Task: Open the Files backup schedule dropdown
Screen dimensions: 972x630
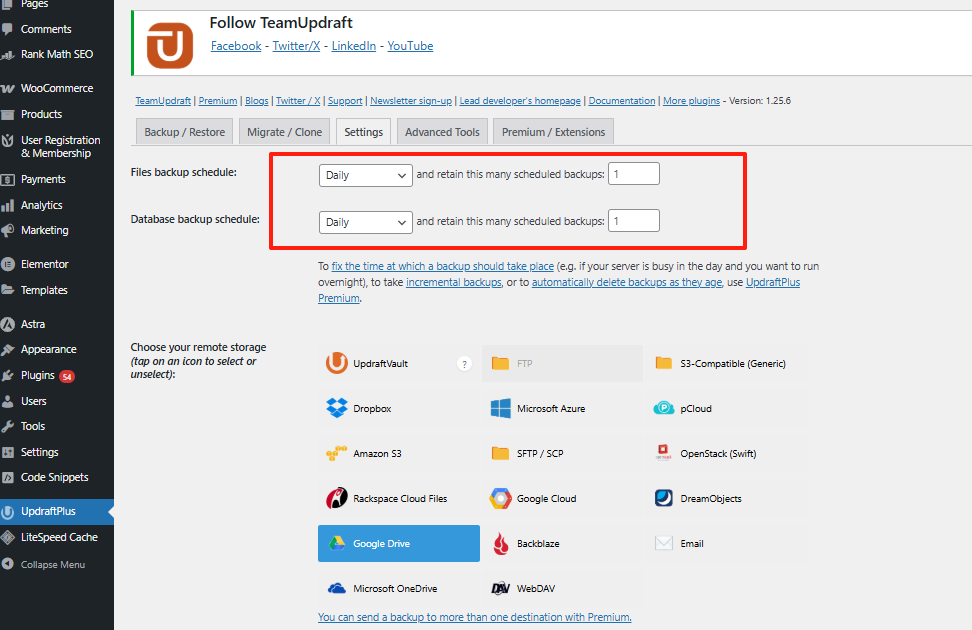Action: click(365, 175)
